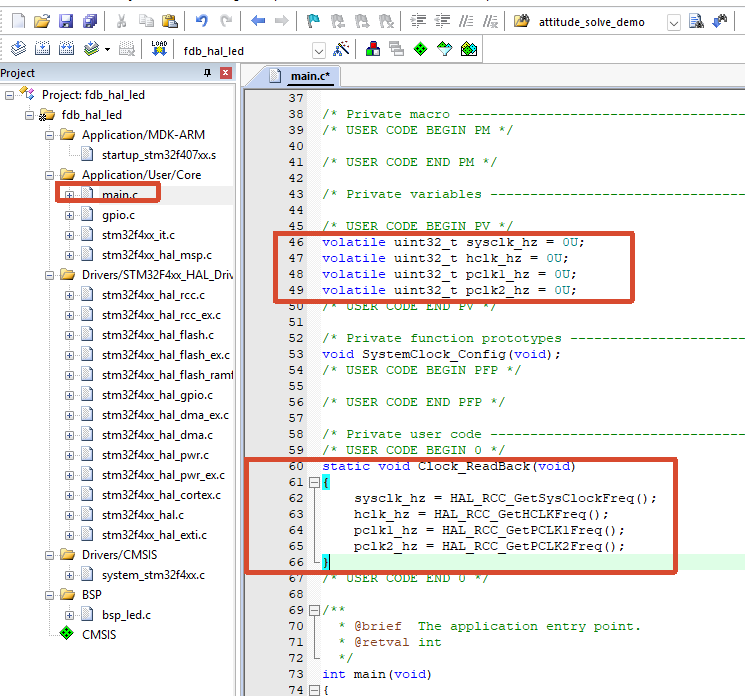Select stm32f4xx_hal_msp.c in the project tree
745x696 pixels.
[157, 255]
